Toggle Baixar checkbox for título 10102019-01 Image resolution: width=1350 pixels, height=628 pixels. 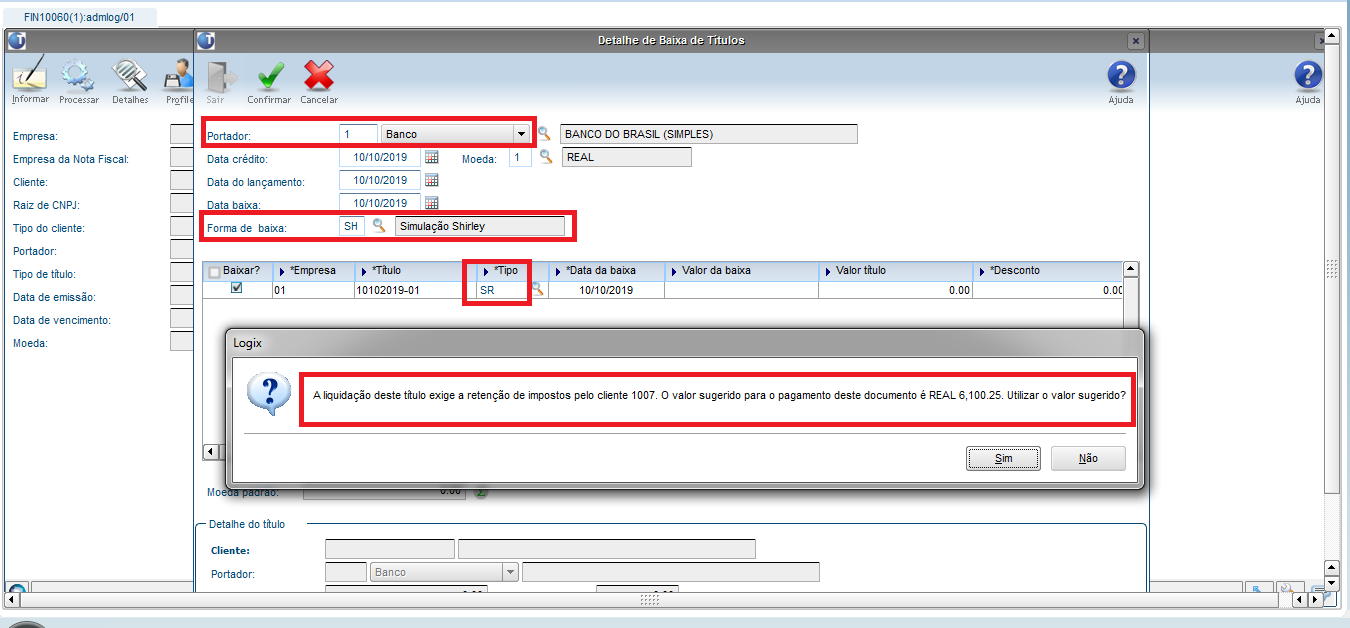pos(236,288)
